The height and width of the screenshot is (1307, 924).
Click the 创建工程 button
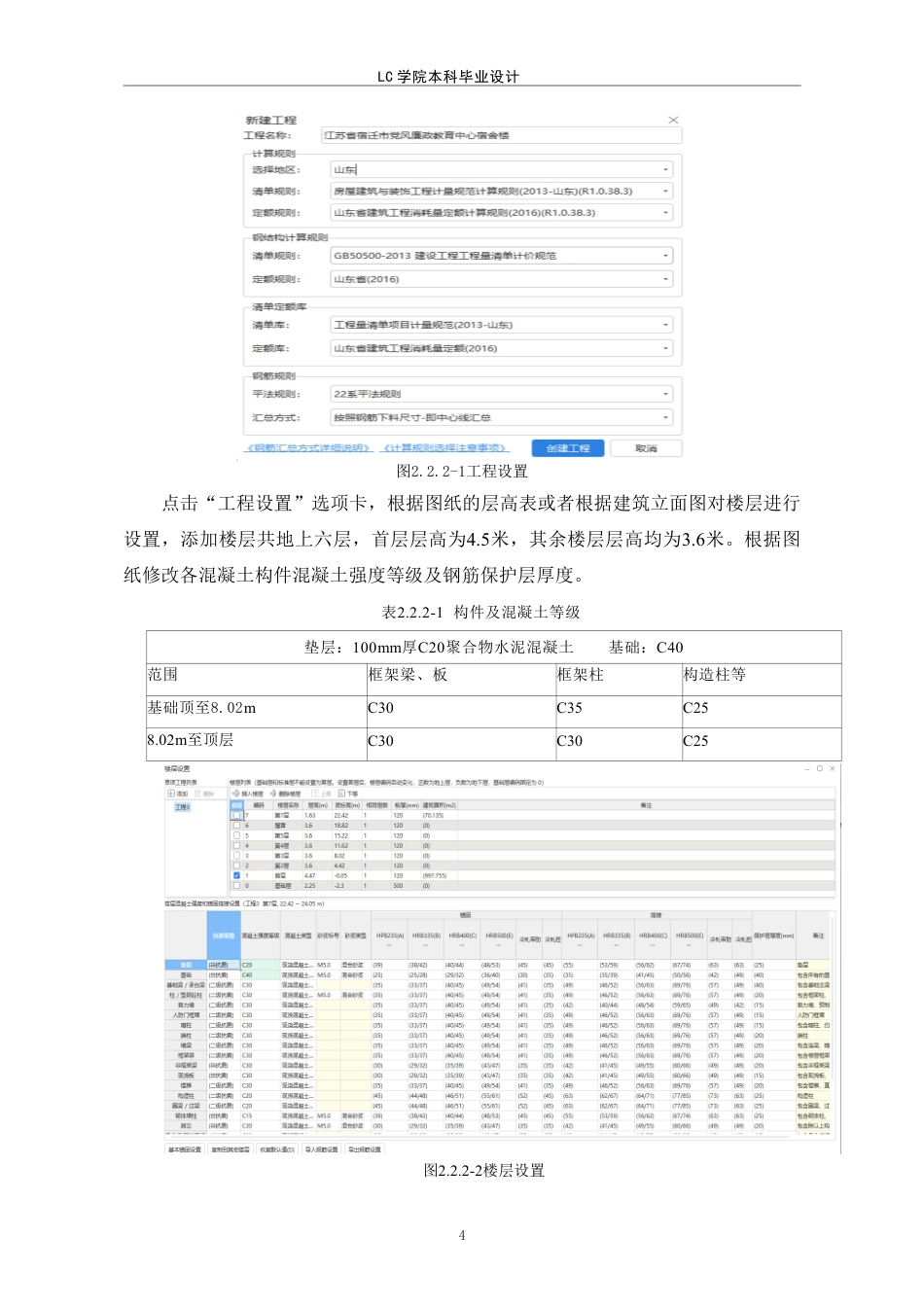point(567,448)
